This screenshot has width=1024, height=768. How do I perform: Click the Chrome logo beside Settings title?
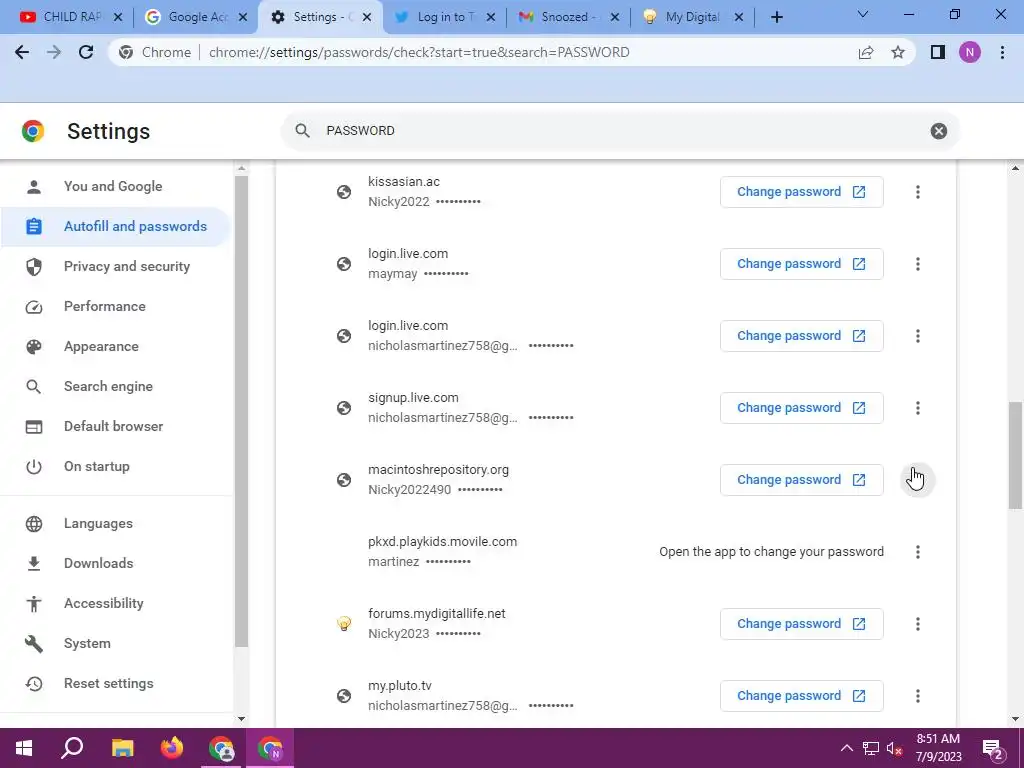(x=33, y=131)
